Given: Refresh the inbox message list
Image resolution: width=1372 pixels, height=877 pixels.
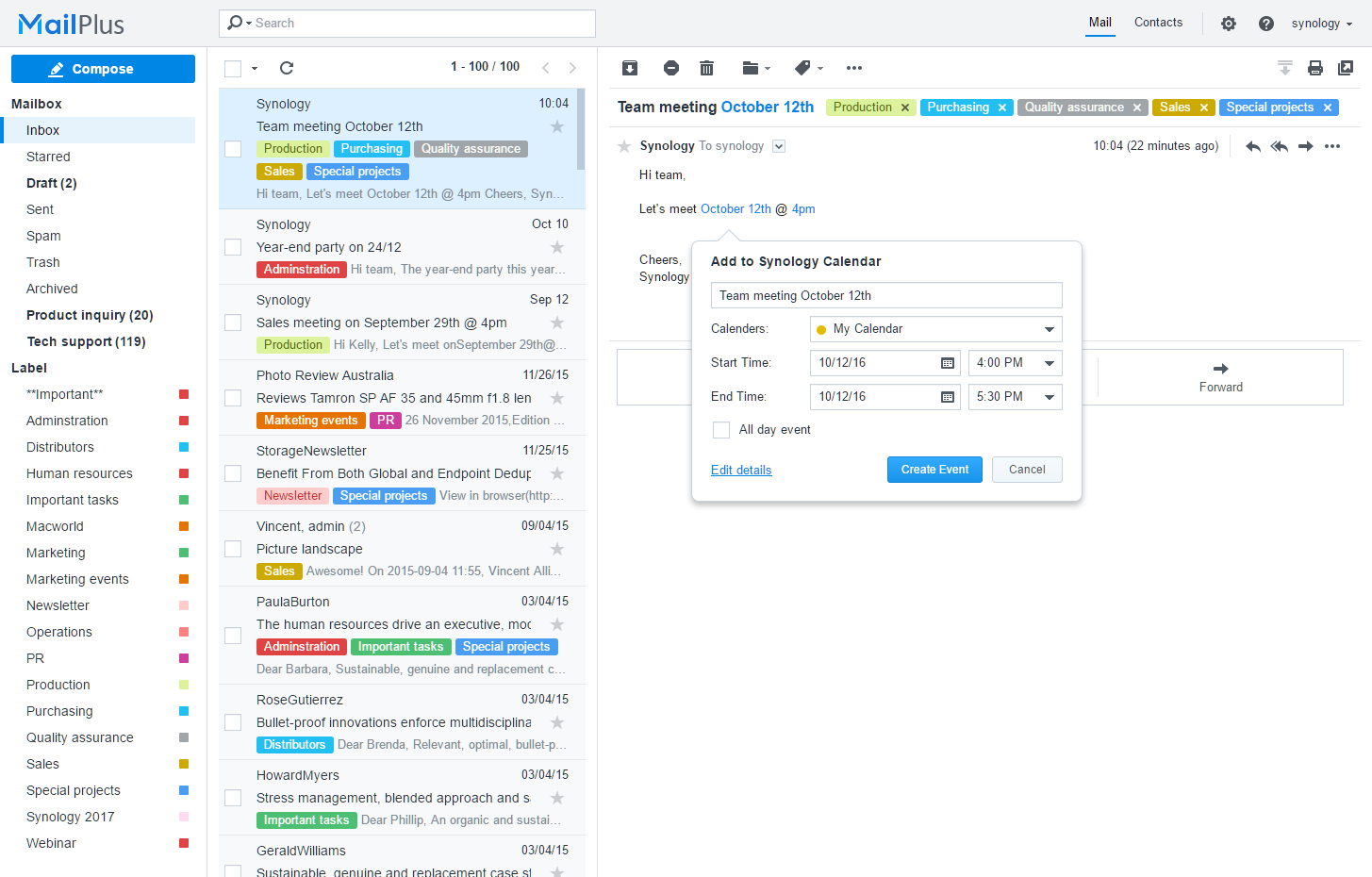Looking at the screenshot, I should [x=287, y=68].
